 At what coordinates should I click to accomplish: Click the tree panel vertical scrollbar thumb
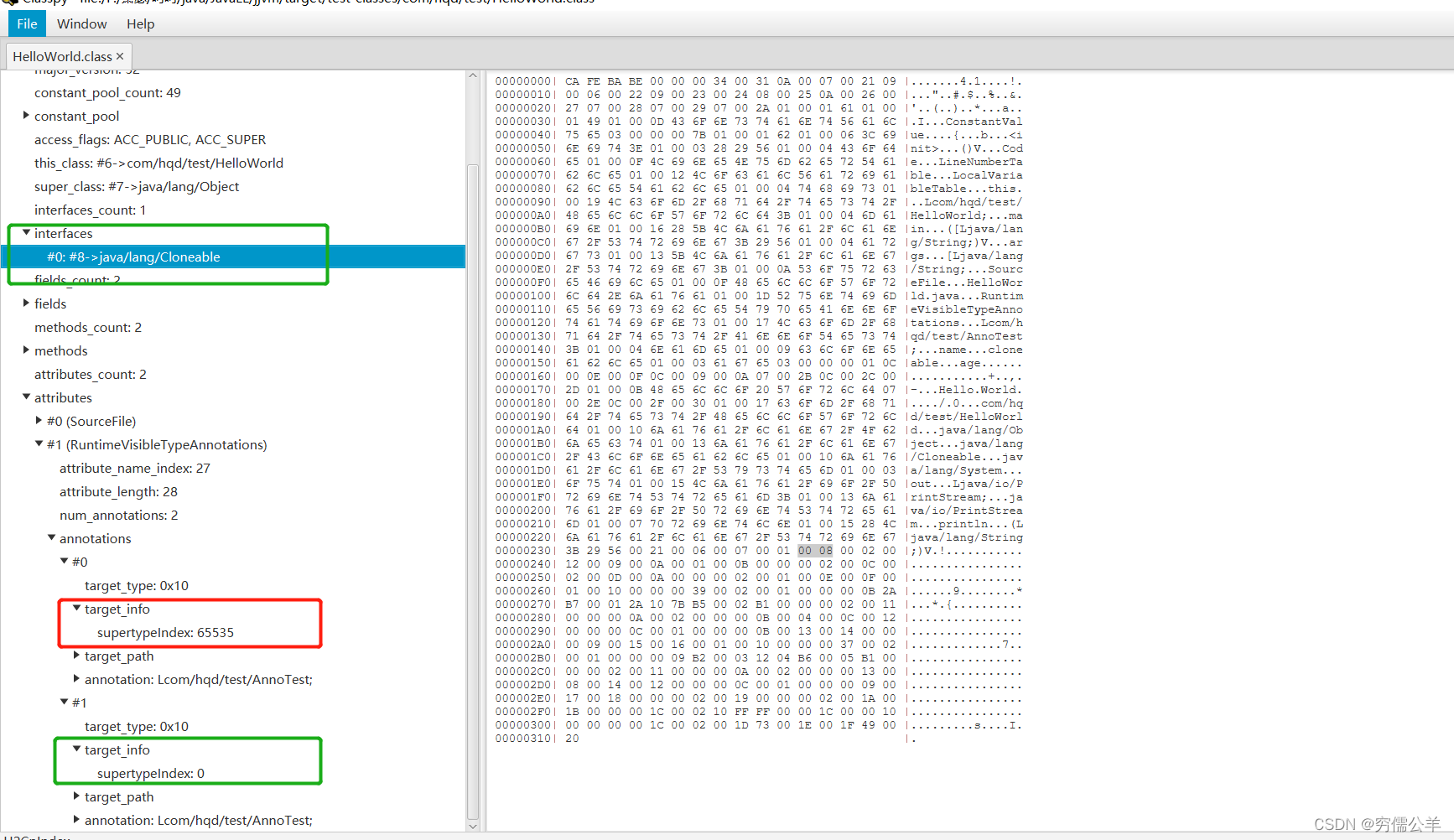click(473, 491)
